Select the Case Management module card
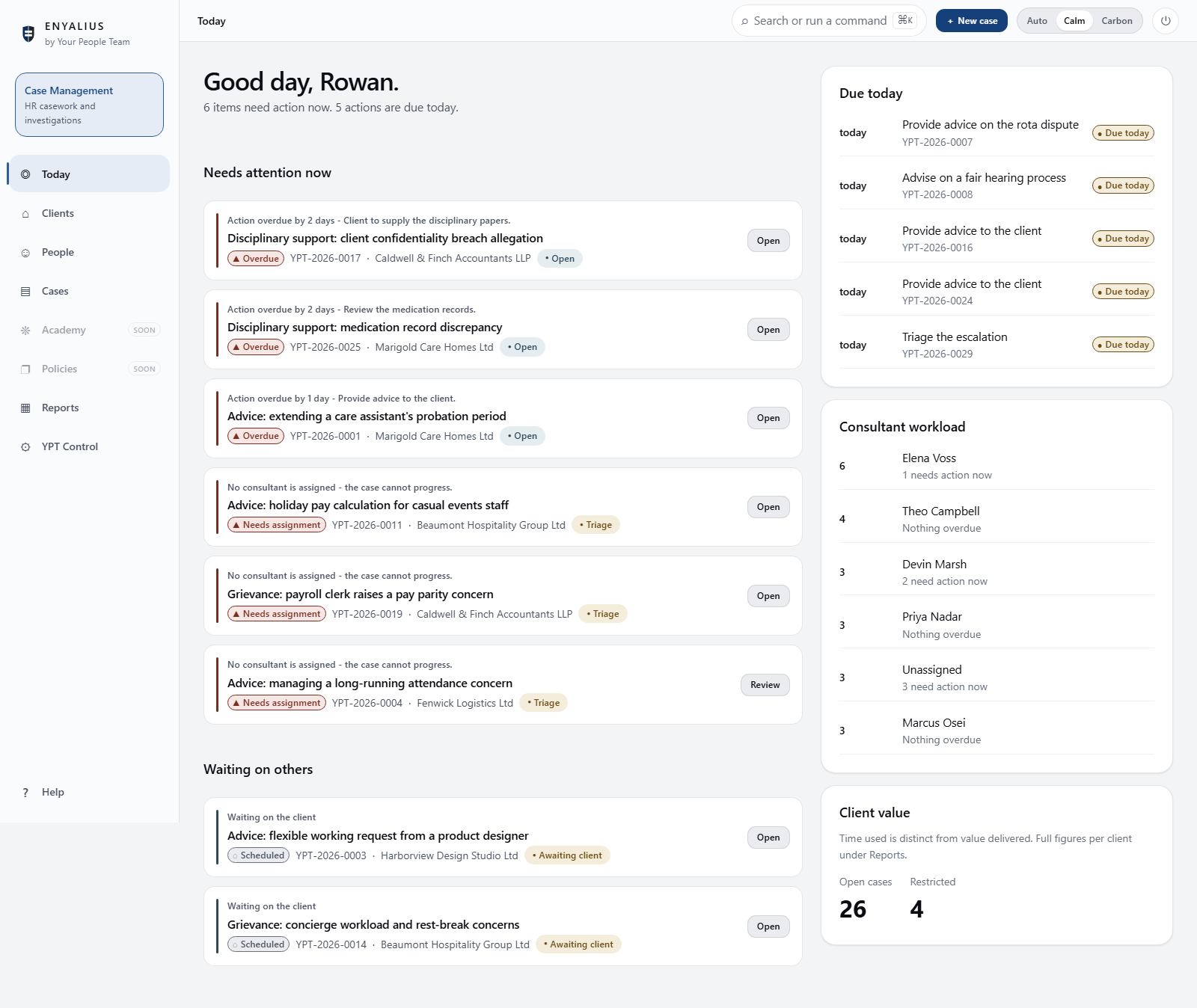The image size is (1197, 1008). [89, 105]
